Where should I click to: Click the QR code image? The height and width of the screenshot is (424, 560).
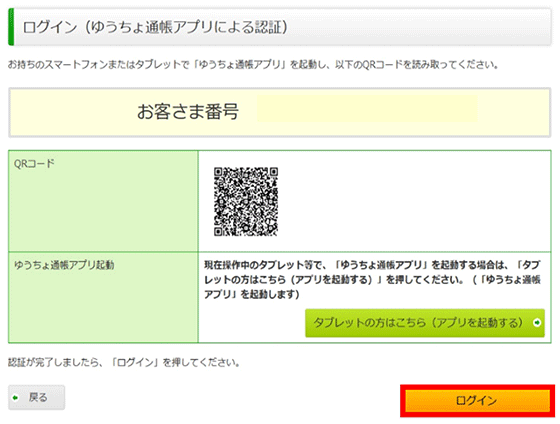[246, 201]
